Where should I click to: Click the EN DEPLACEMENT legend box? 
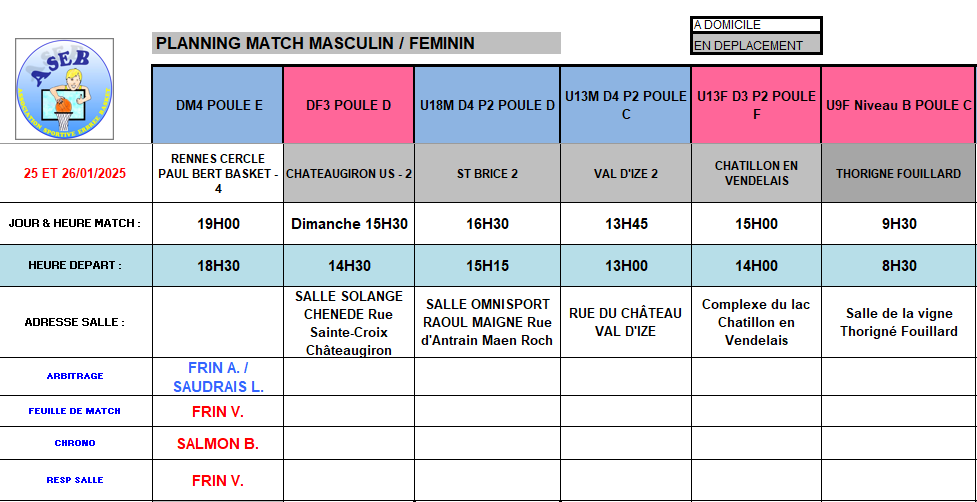coord(756,45)
